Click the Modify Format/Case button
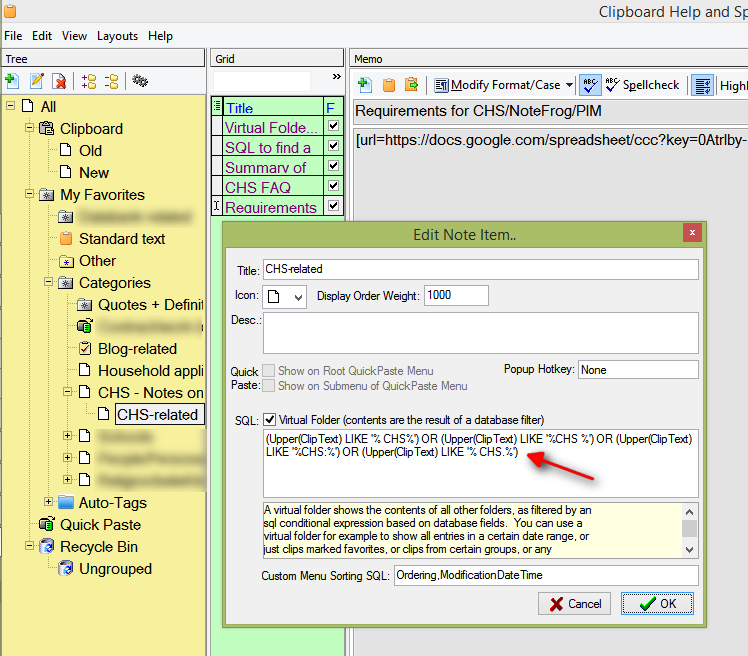The height and width of the screenshot is (656, 748). pyautogui.click(x=498, y=85)
